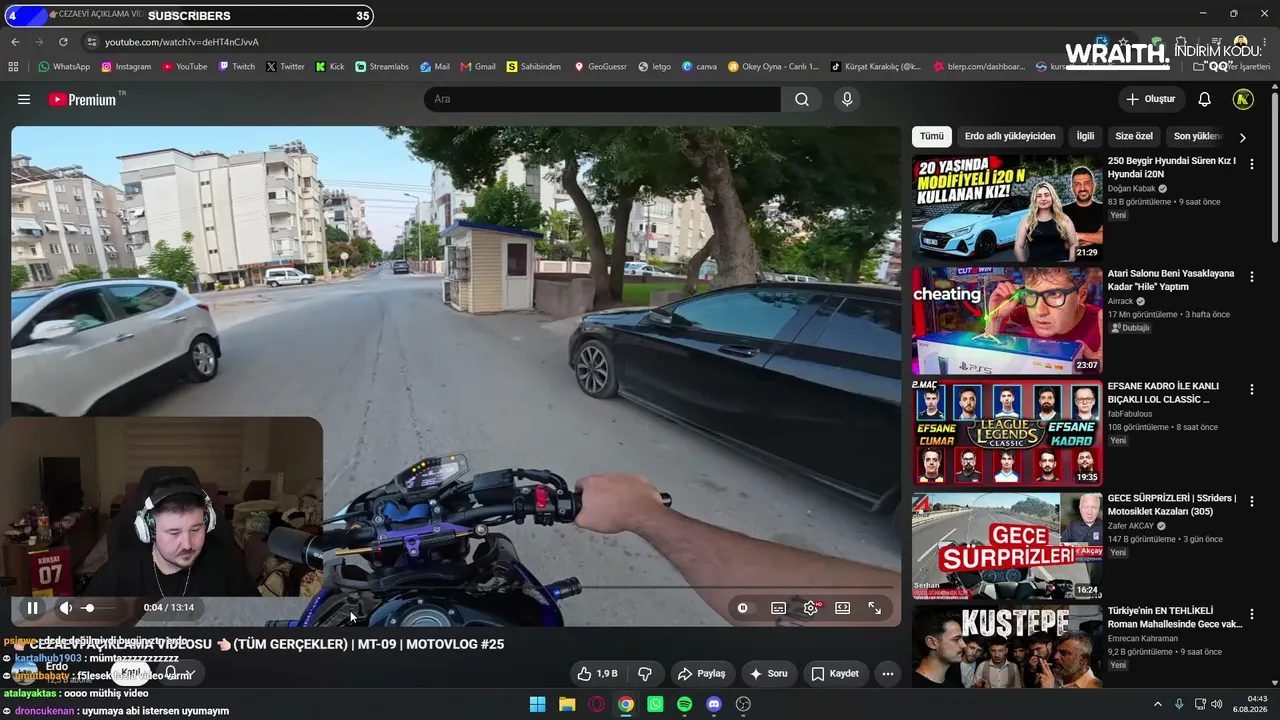Open the WhatsApp bookmark
This screenshot has height=720, width=1280.
pos(64,67)
